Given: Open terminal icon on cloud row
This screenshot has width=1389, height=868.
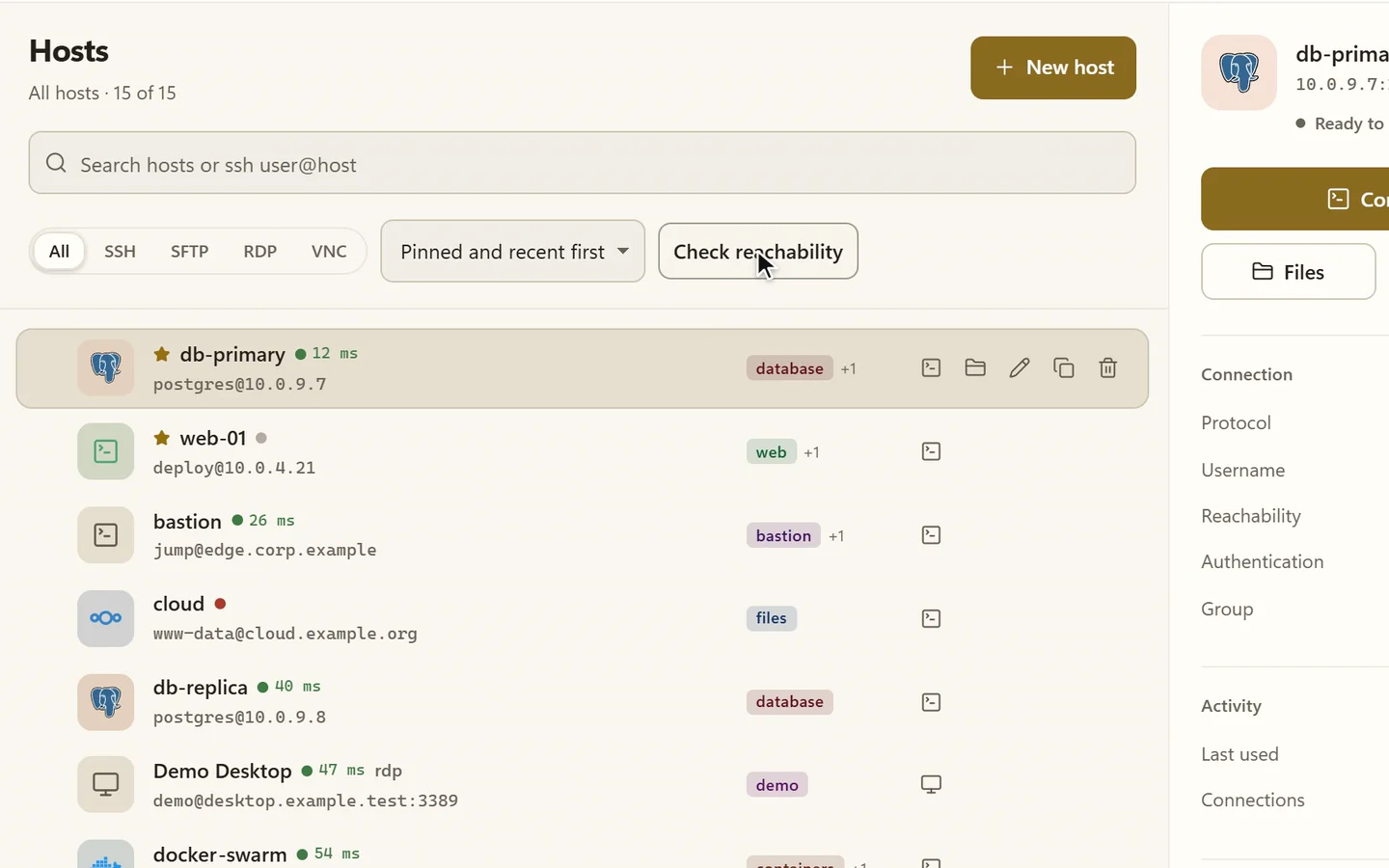Looking at the screenshot, I should click(931, 618).
